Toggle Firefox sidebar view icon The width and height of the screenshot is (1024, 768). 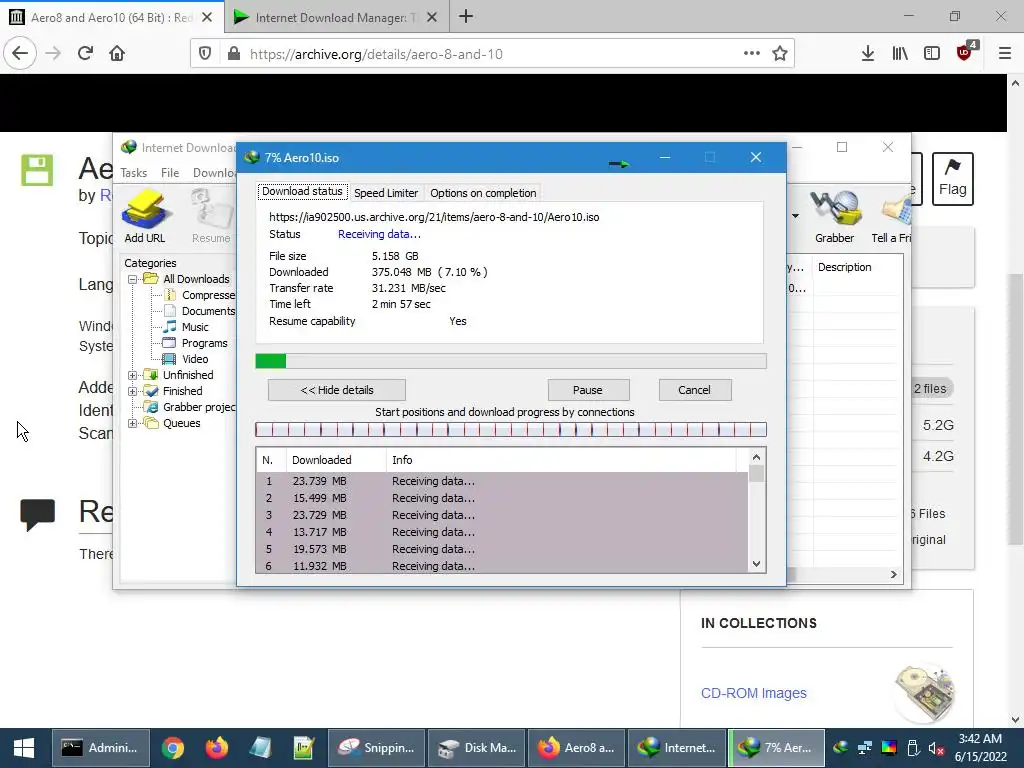tap(932, 53)
